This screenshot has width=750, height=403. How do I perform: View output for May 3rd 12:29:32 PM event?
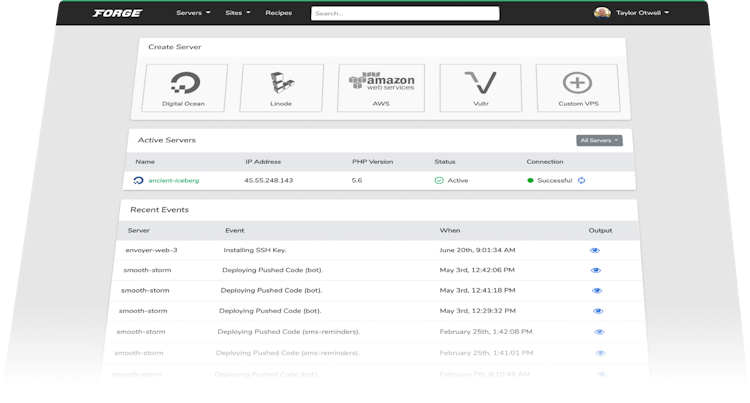point(598,311)
